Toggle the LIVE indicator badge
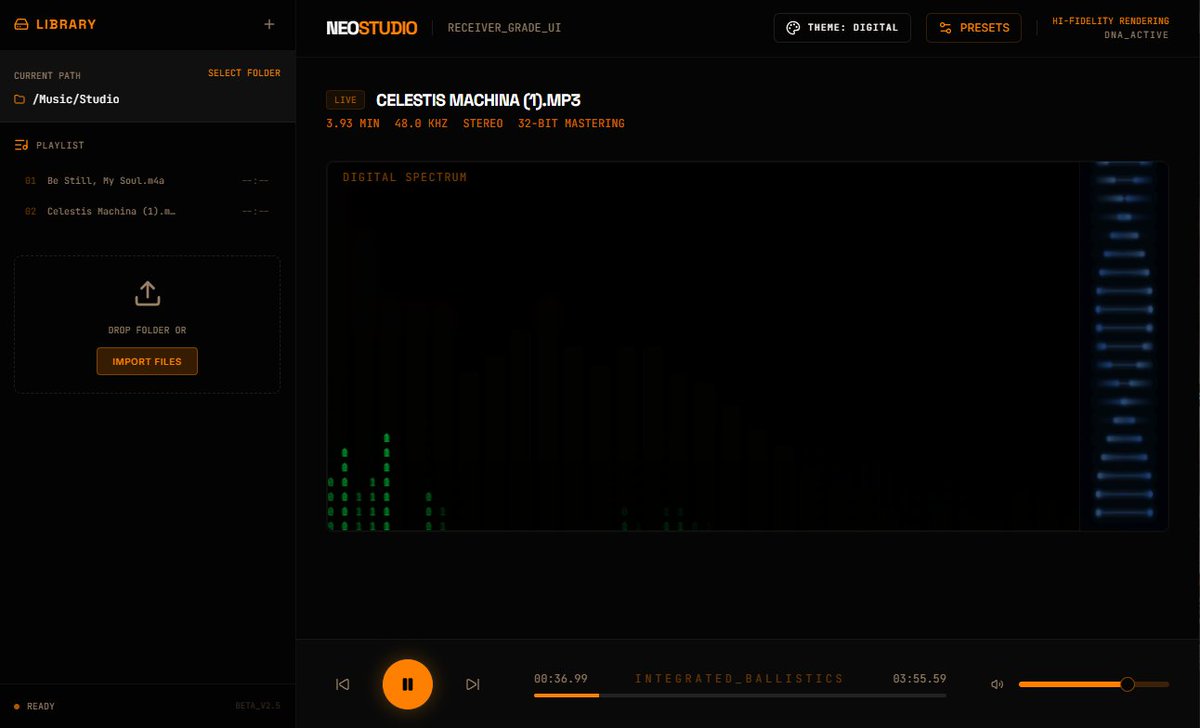The height and width of the screenshot is (728, 1200). pos(345,100)
